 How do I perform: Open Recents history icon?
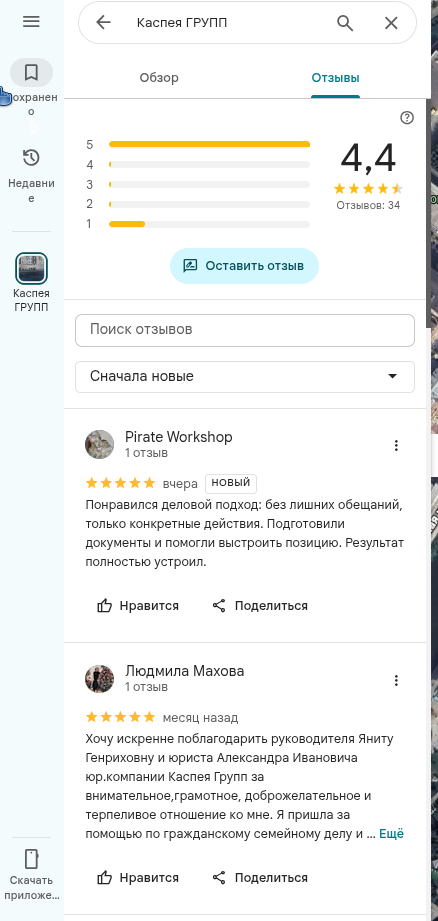tap(31, 157)
